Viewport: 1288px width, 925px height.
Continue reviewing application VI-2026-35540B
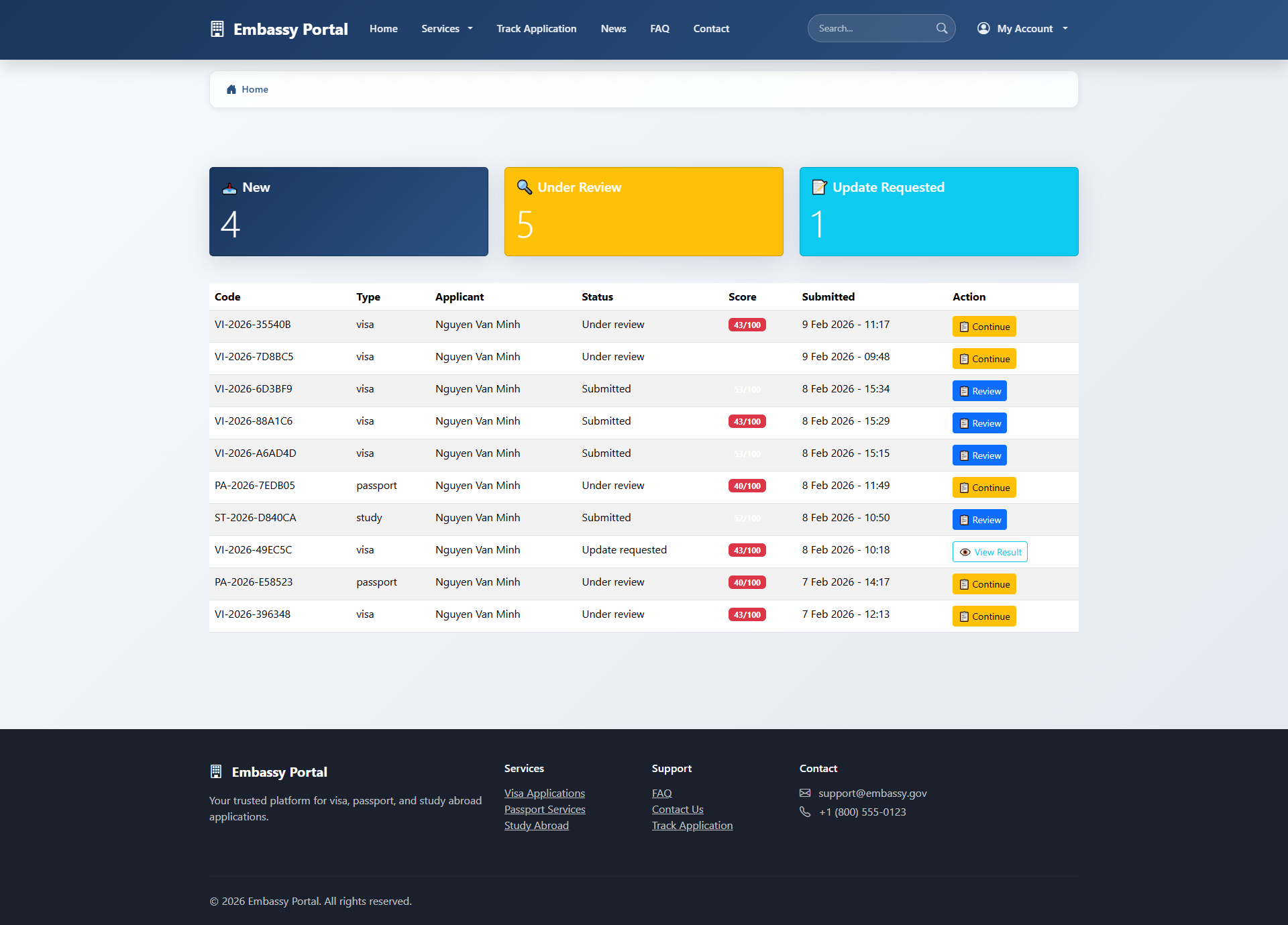click(984, 327)
